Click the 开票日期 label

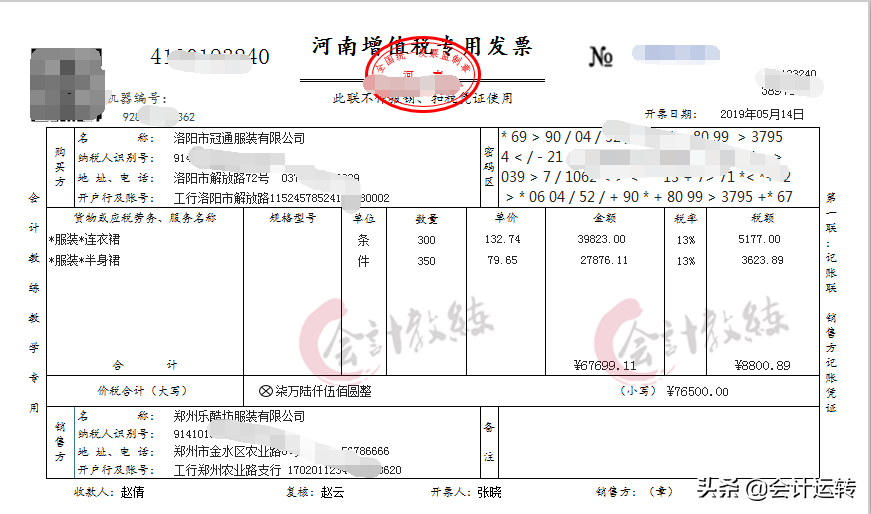coord(670,114)
